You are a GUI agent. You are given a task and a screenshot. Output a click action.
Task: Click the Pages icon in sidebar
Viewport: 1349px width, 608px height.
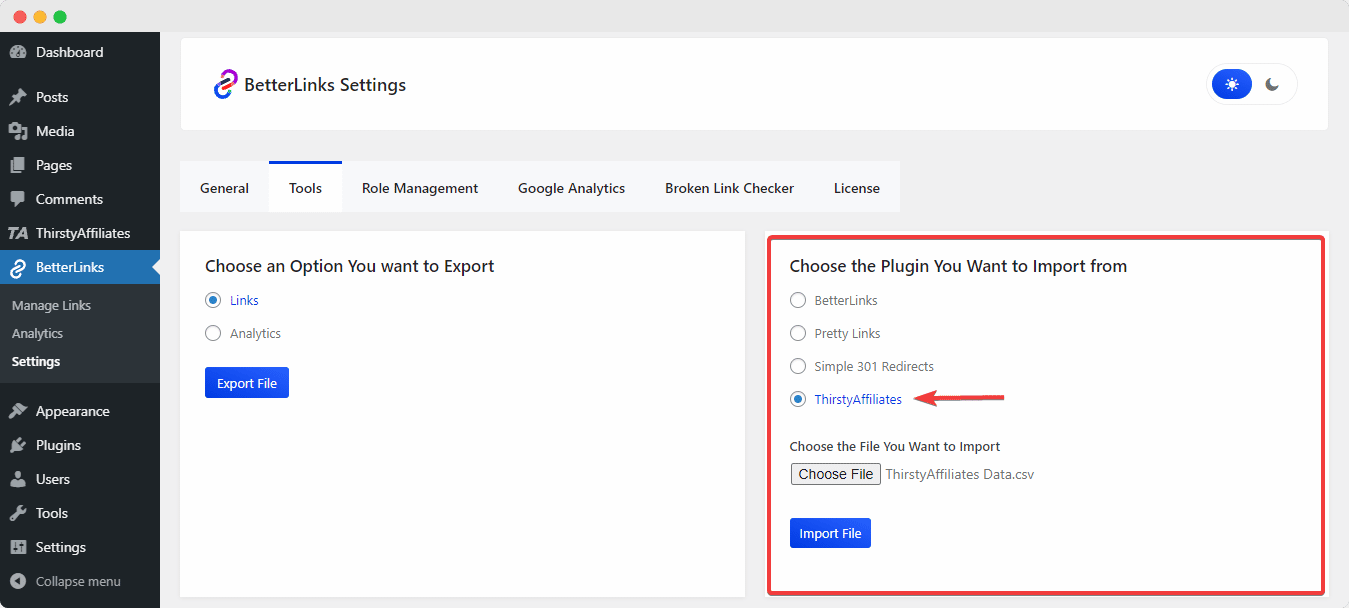point(18,165)
